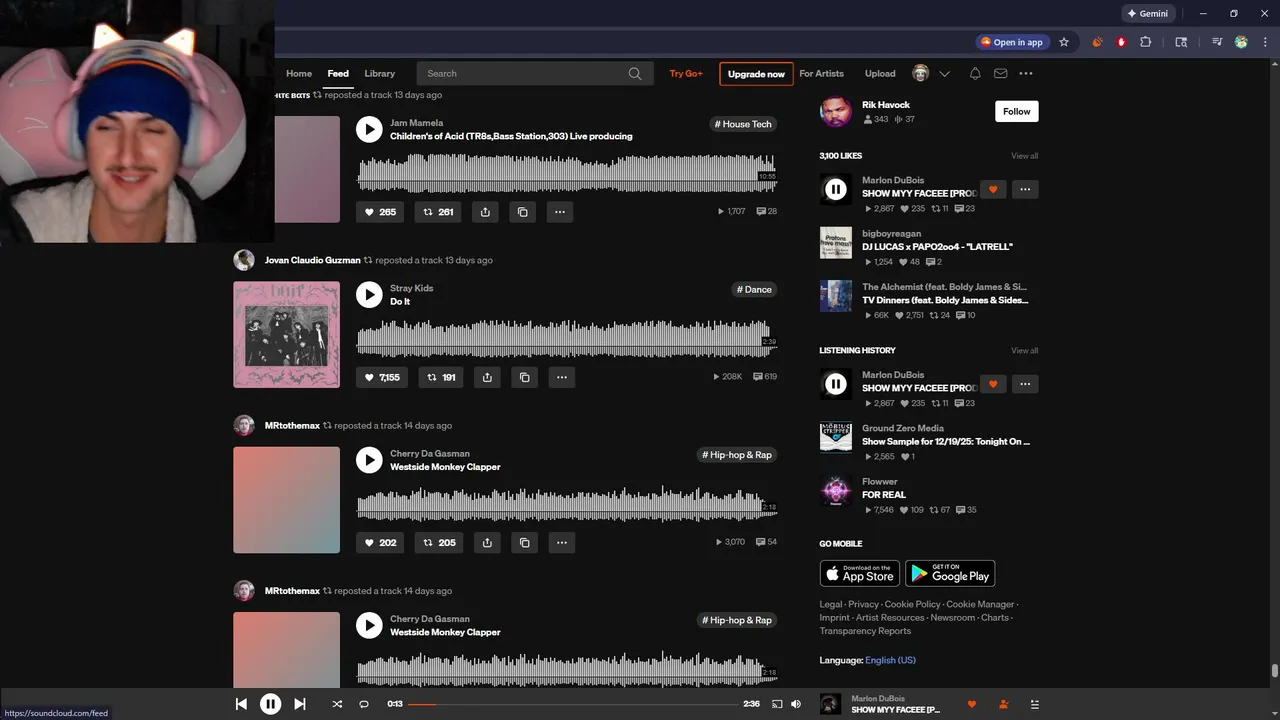Viewport: 1280px width, 720px height.
Task: Filter by the Dance tag
Action: point(755,289)
